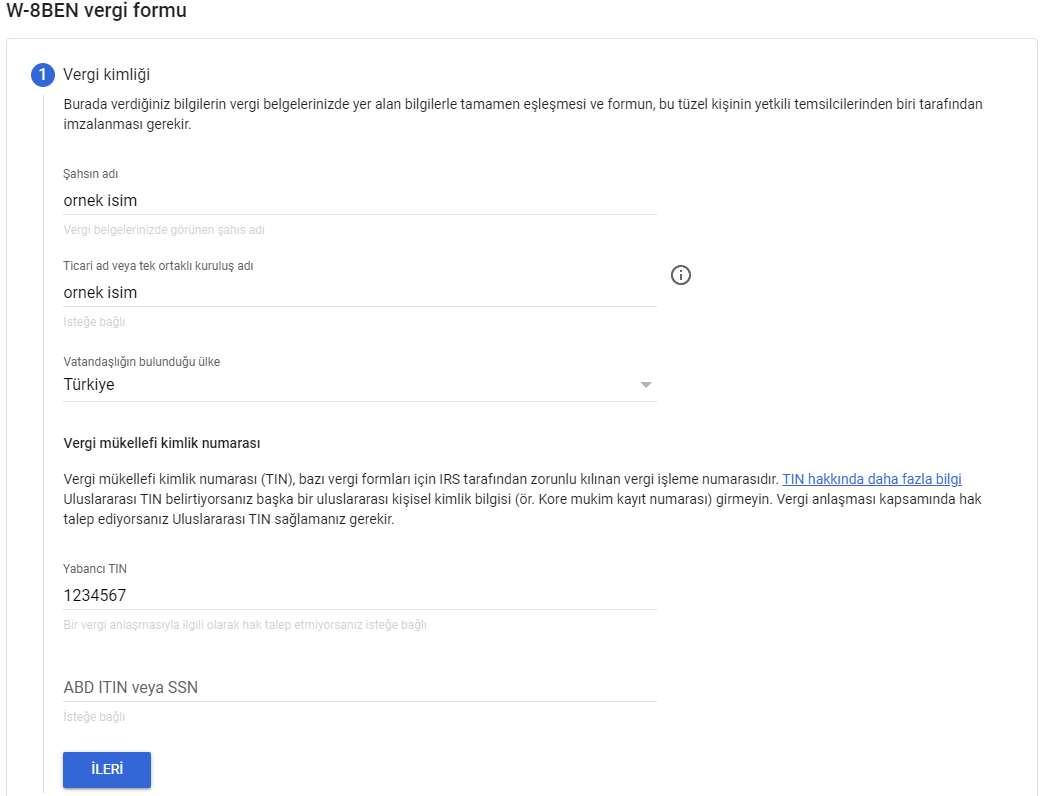Select the Vergi kimliği section heading
1042x796 pixels.
coord(106,74)
